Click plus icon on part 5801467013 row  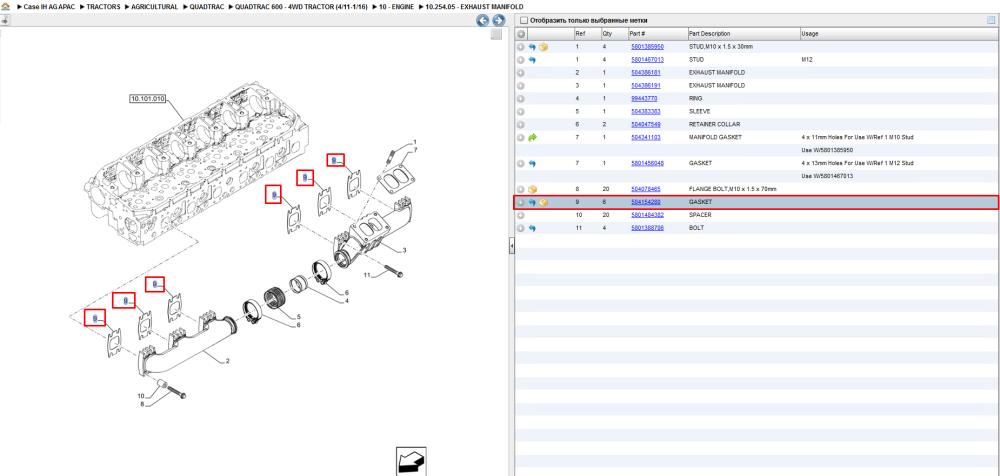click(x=521, y=60)
